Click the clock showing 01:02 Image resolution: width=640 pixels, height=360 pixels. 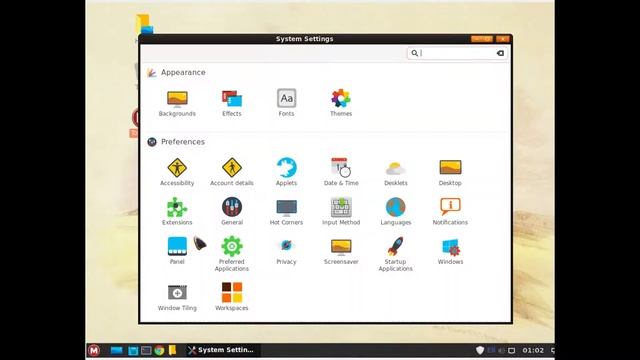click(533, 350)
